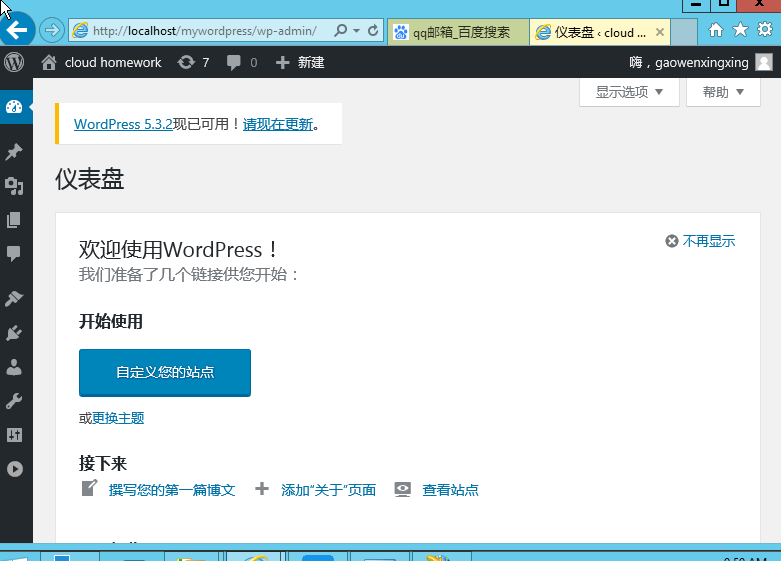Expand the 显示选项 screen options
Viewport: 781px width, 561px height.
(x=629, y=92)
